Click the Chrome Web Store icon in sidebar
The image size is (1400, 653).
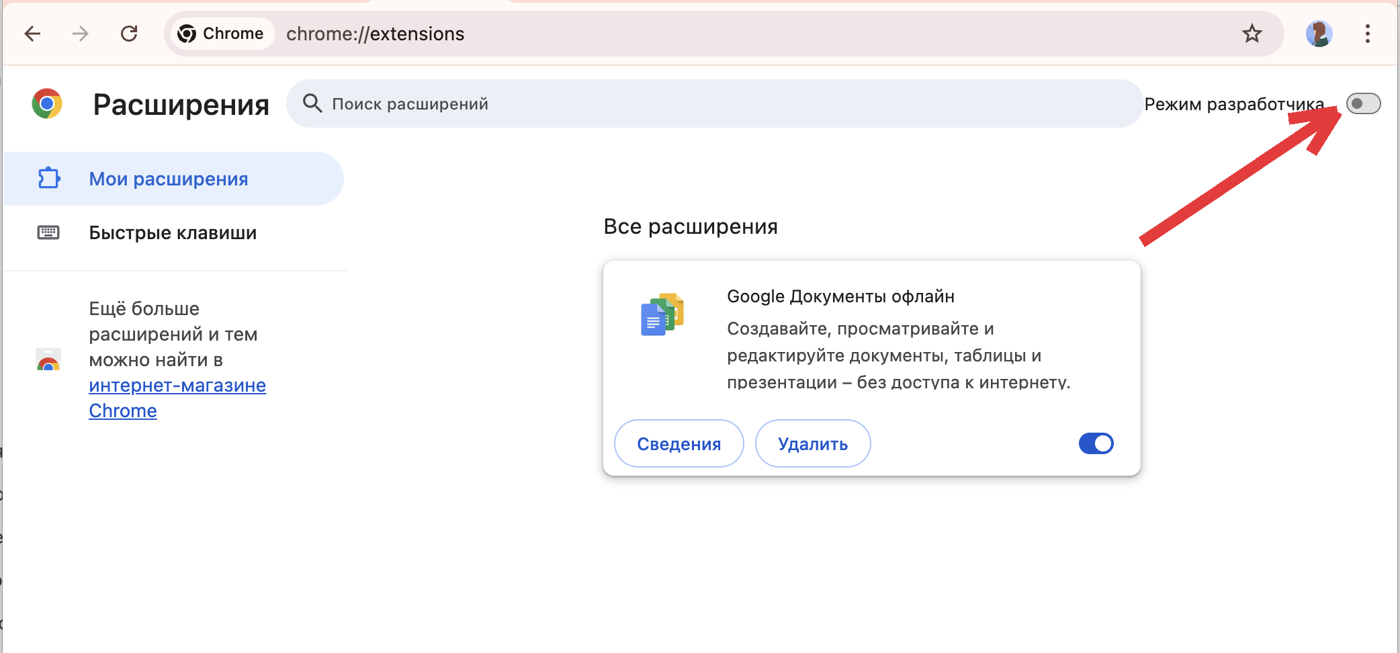pyautogui.click(x=48, y=360)
